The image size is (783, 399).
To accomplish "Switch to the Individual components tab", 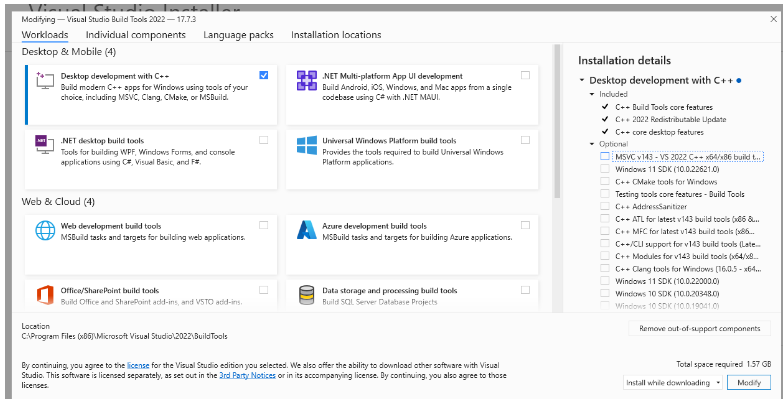I will pos(136,35).
